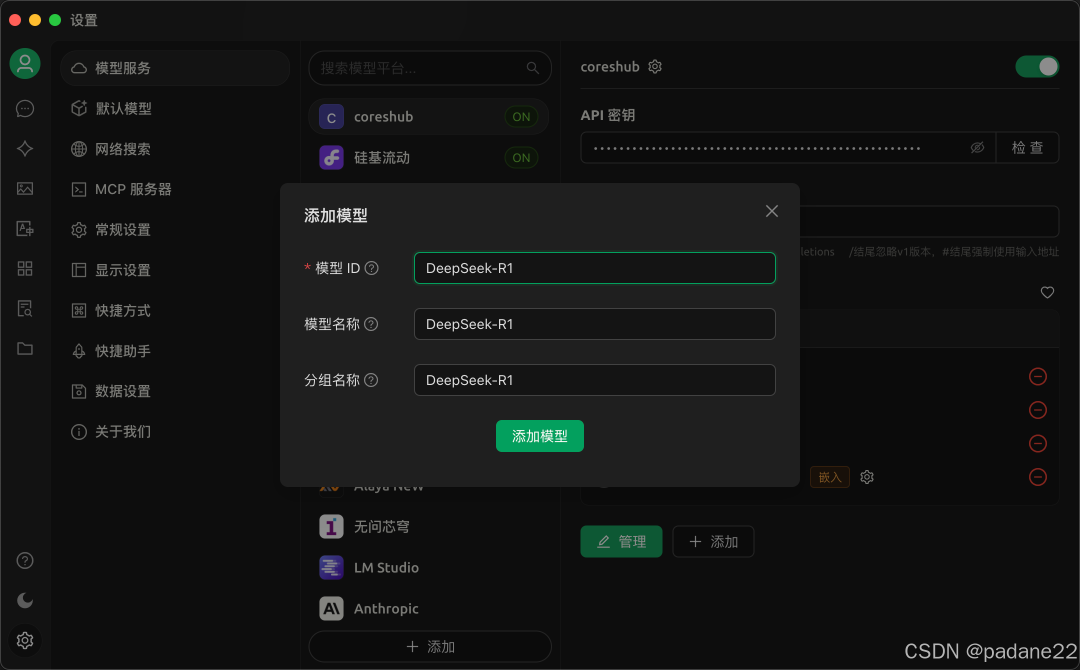
Task: Switch theme with the moon icon
Action: [x=25, y=600]
